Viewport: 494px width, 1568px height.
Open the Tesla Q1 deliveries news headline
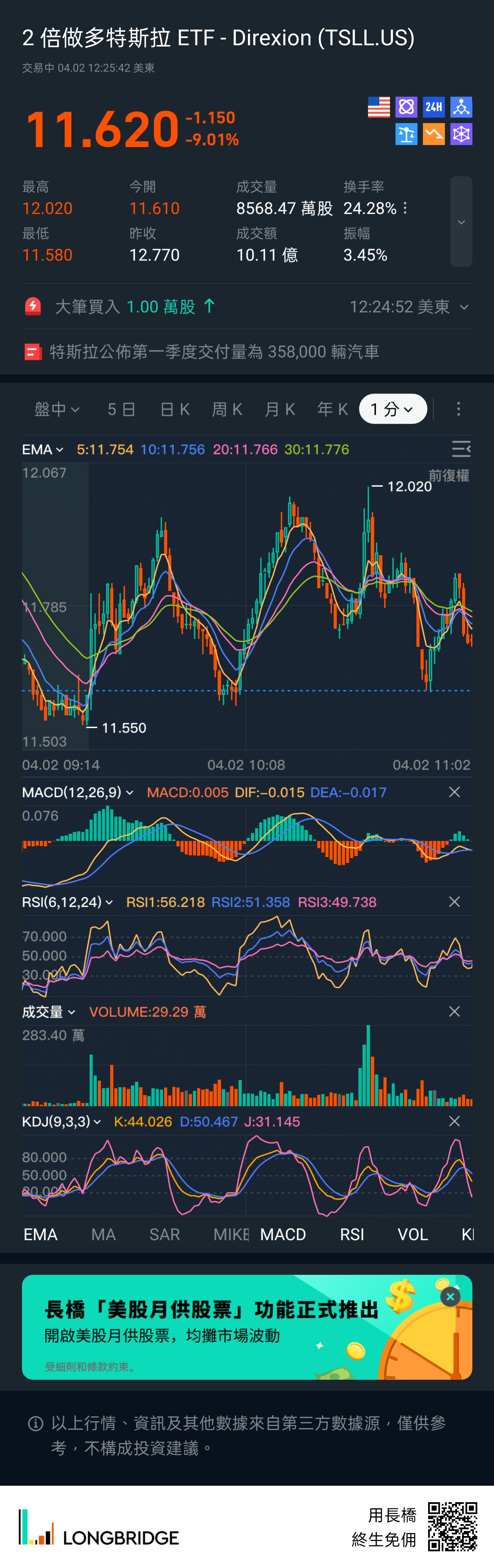214,351
